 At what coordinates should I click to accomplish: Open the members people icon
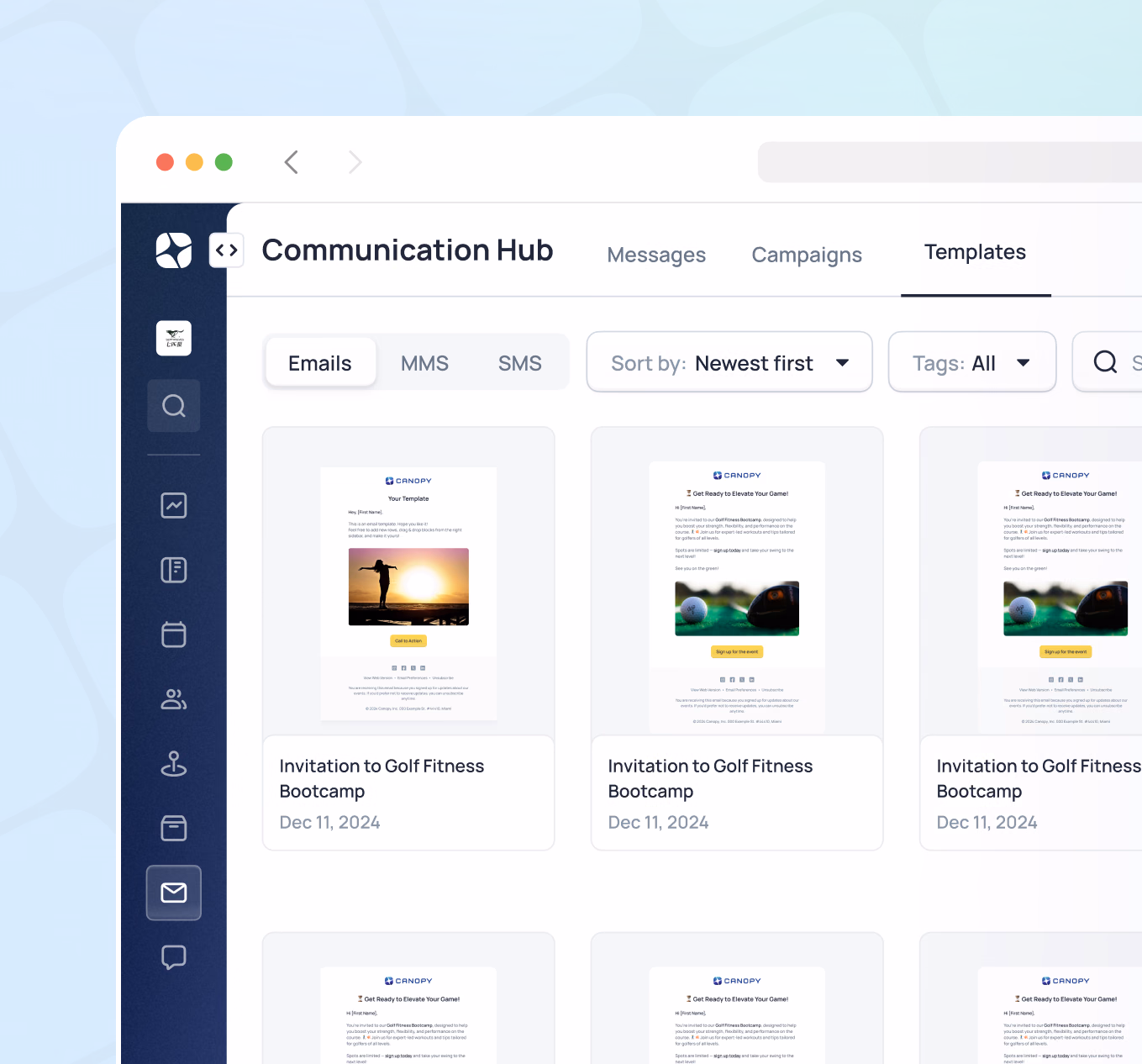pyautogui.click(x=174, y=699)
